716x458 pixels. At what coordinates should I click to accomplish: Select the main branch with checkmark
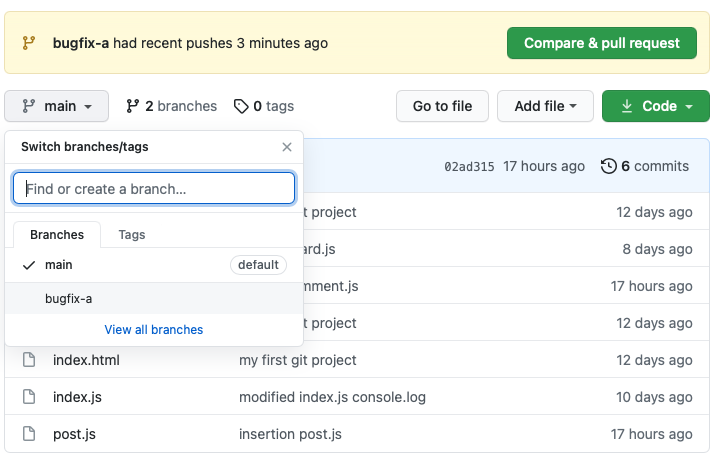[x=59, y=265]
